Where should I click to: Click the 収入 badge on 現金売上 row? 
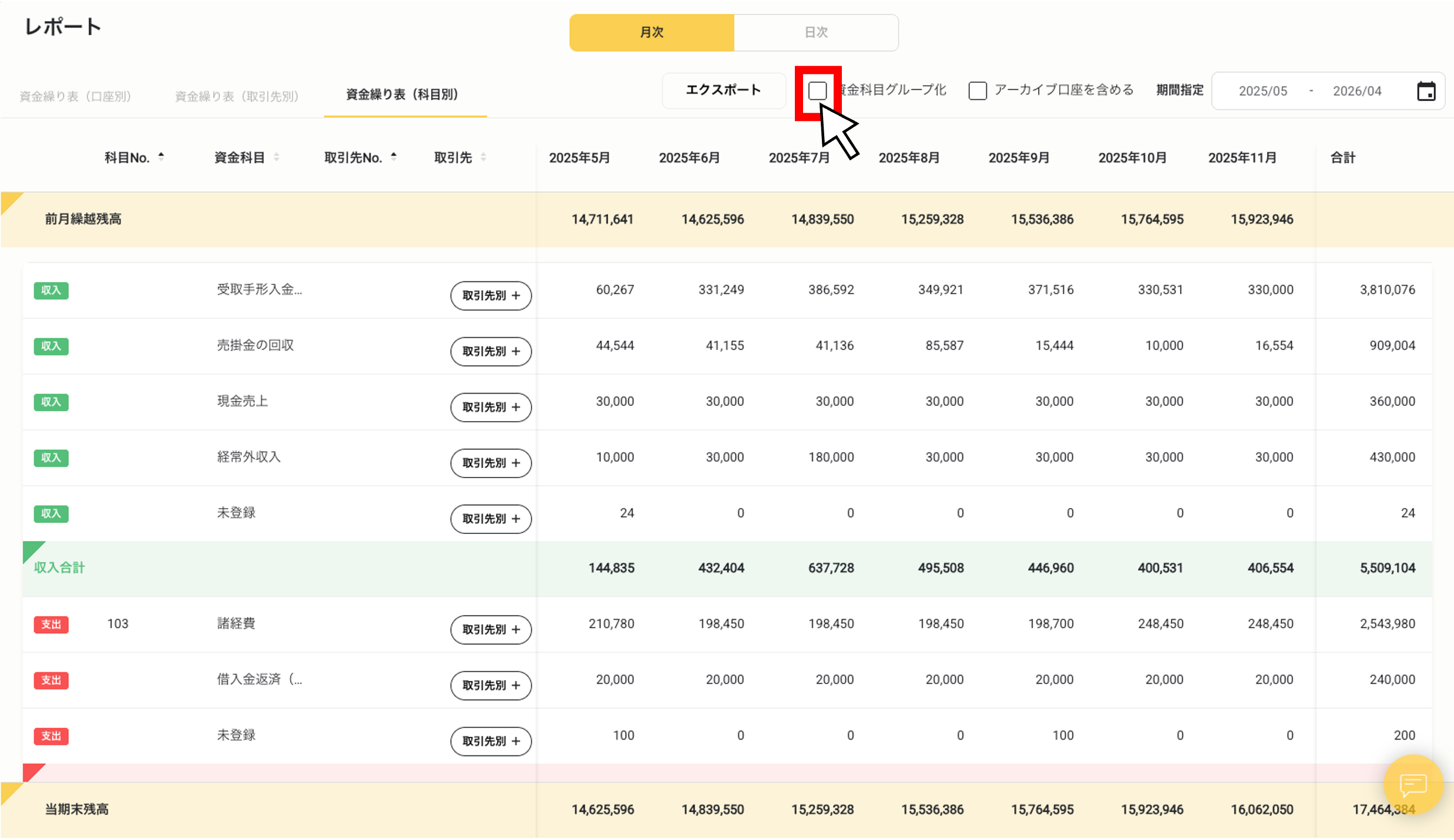[51, 402]
